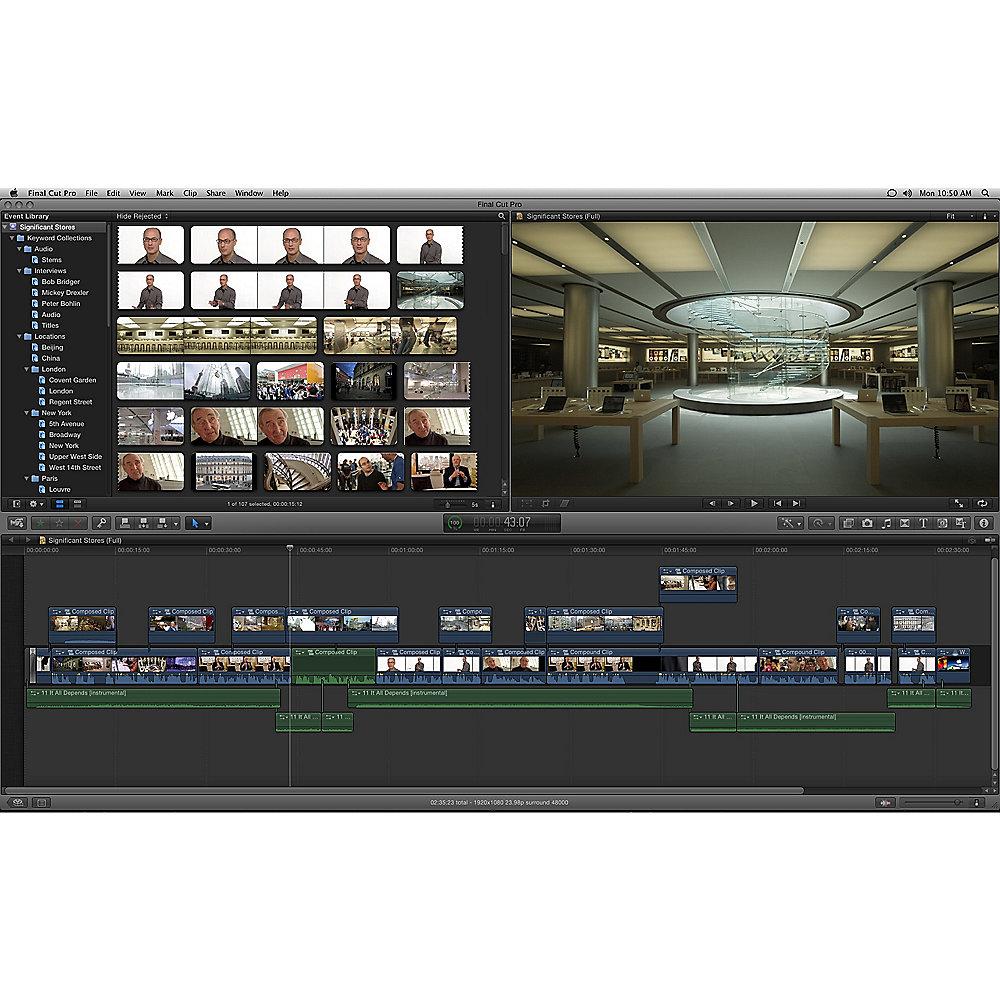The width and height of the screenshot is (1000, 1000).
Task: Open the Share menu
Action: (x=216, y=193)
